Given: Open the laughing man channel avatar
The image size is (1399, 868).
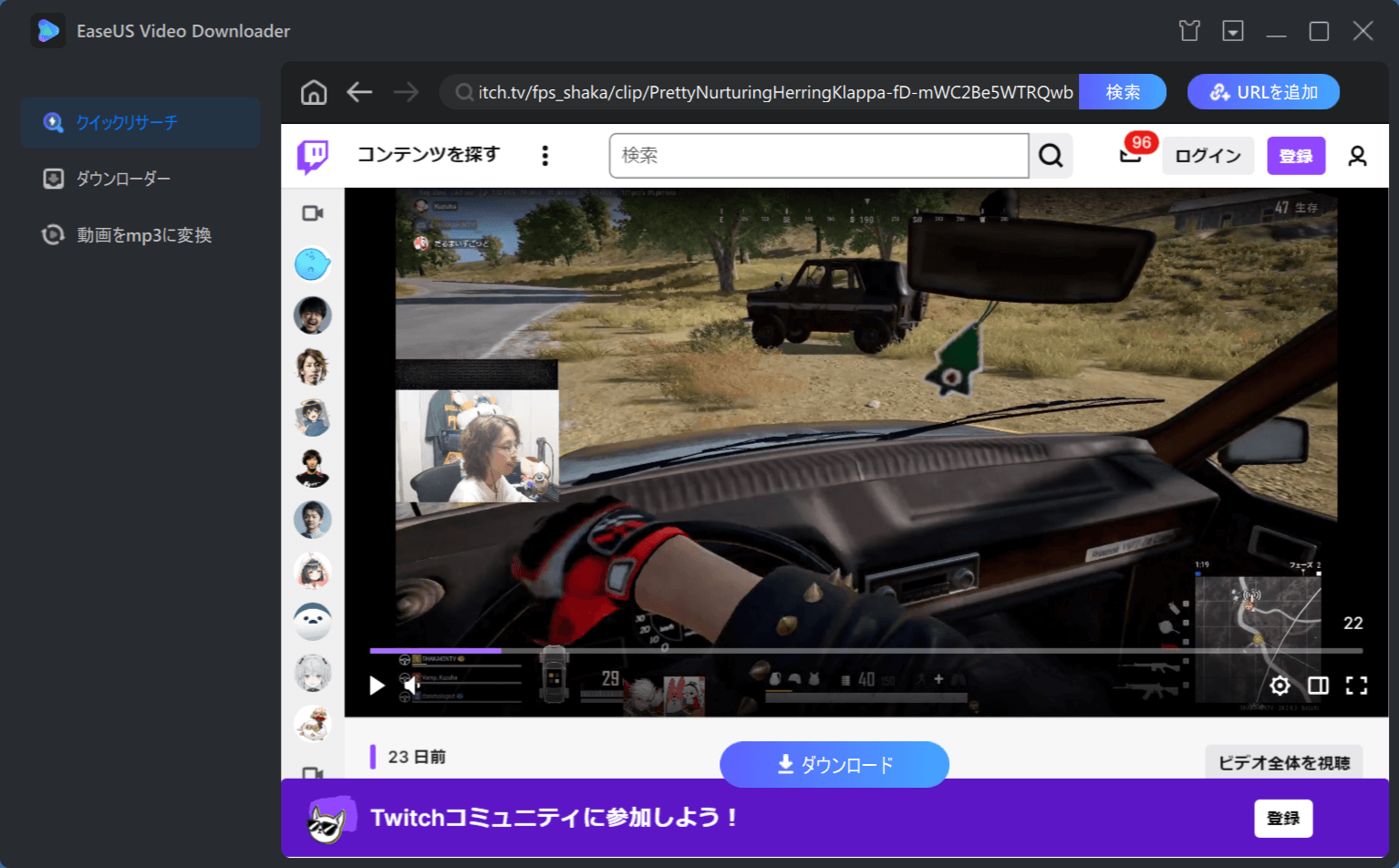Looking at the screenshot, I should point(313,315).
